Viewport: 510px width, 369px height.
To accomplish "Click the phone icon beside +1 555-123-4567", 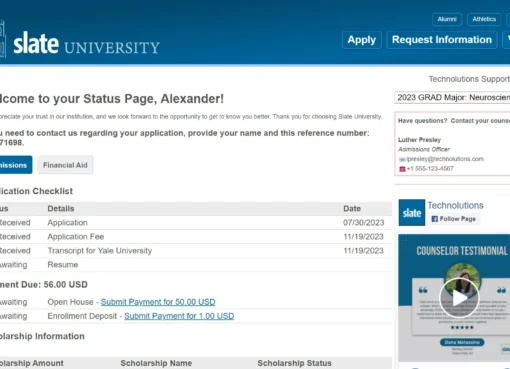I will [x=402, y=169].
